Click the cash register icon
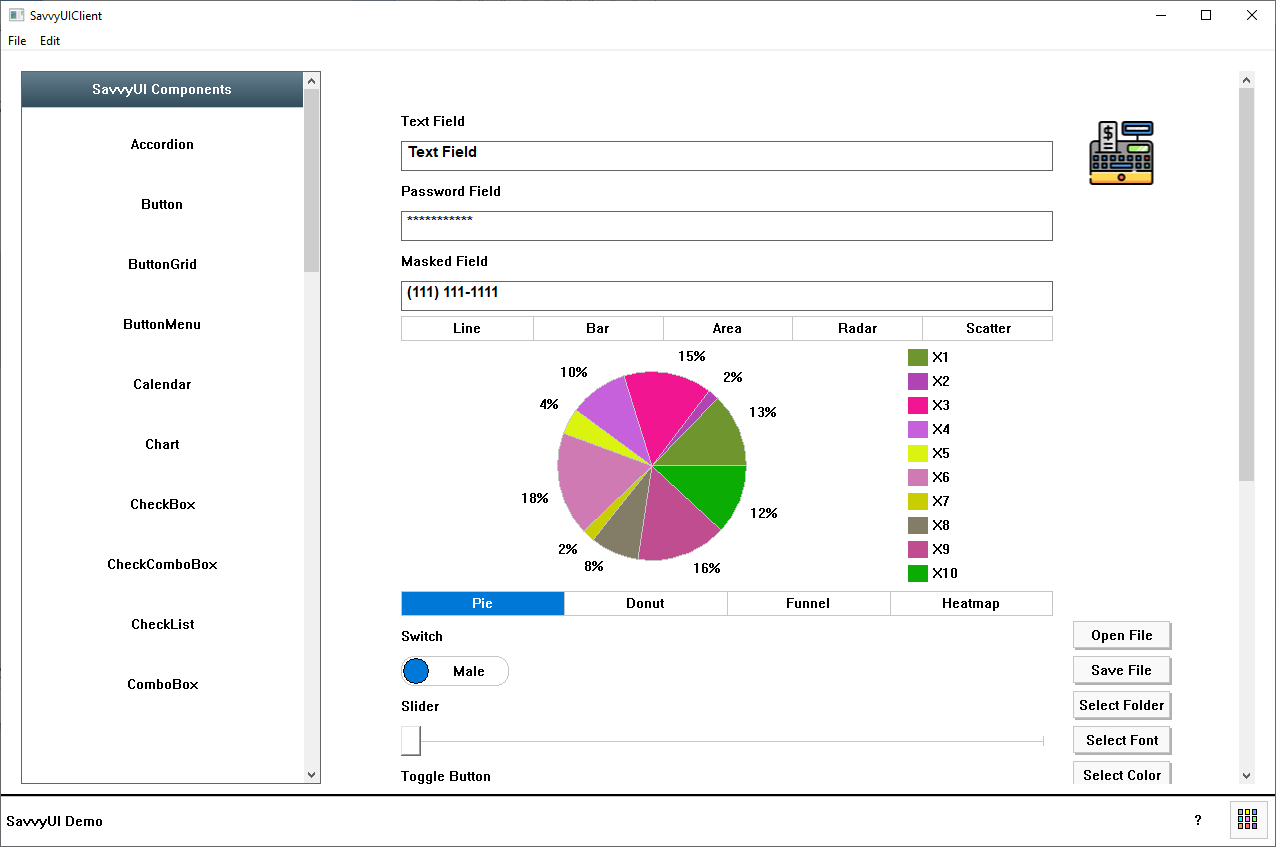Screen dimensions: 1276x847 1121,153
